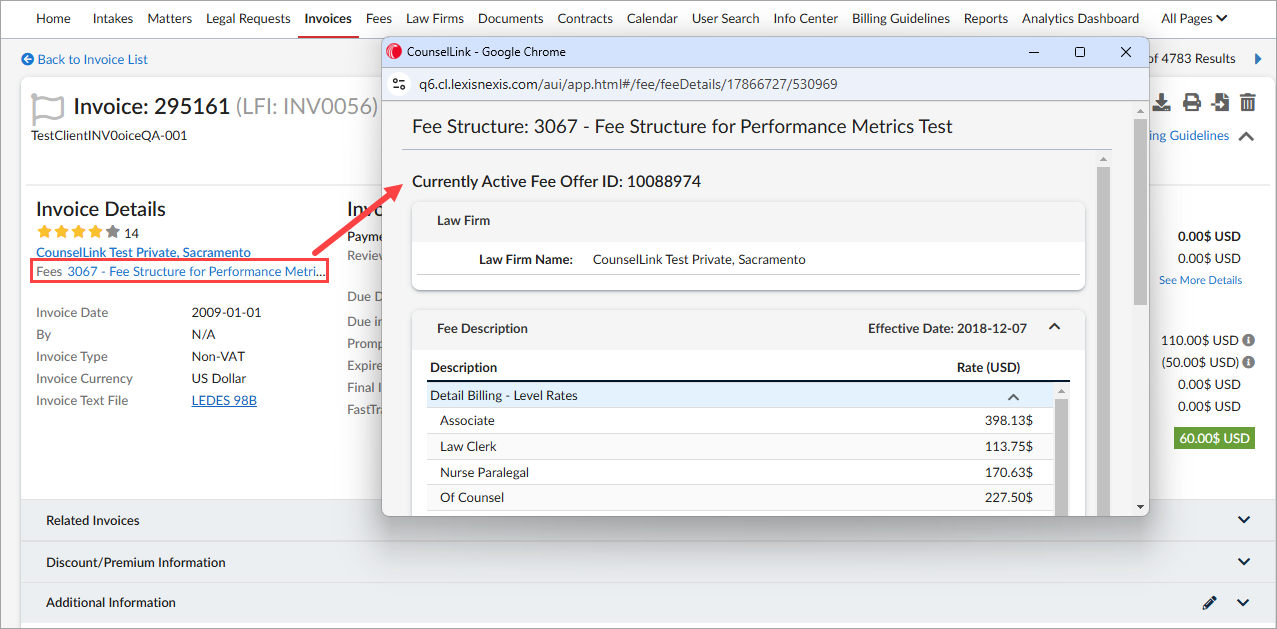Open the Law Firms menu
The width and height of the screenshot is (1277, 629).
(x=435, y=18)
